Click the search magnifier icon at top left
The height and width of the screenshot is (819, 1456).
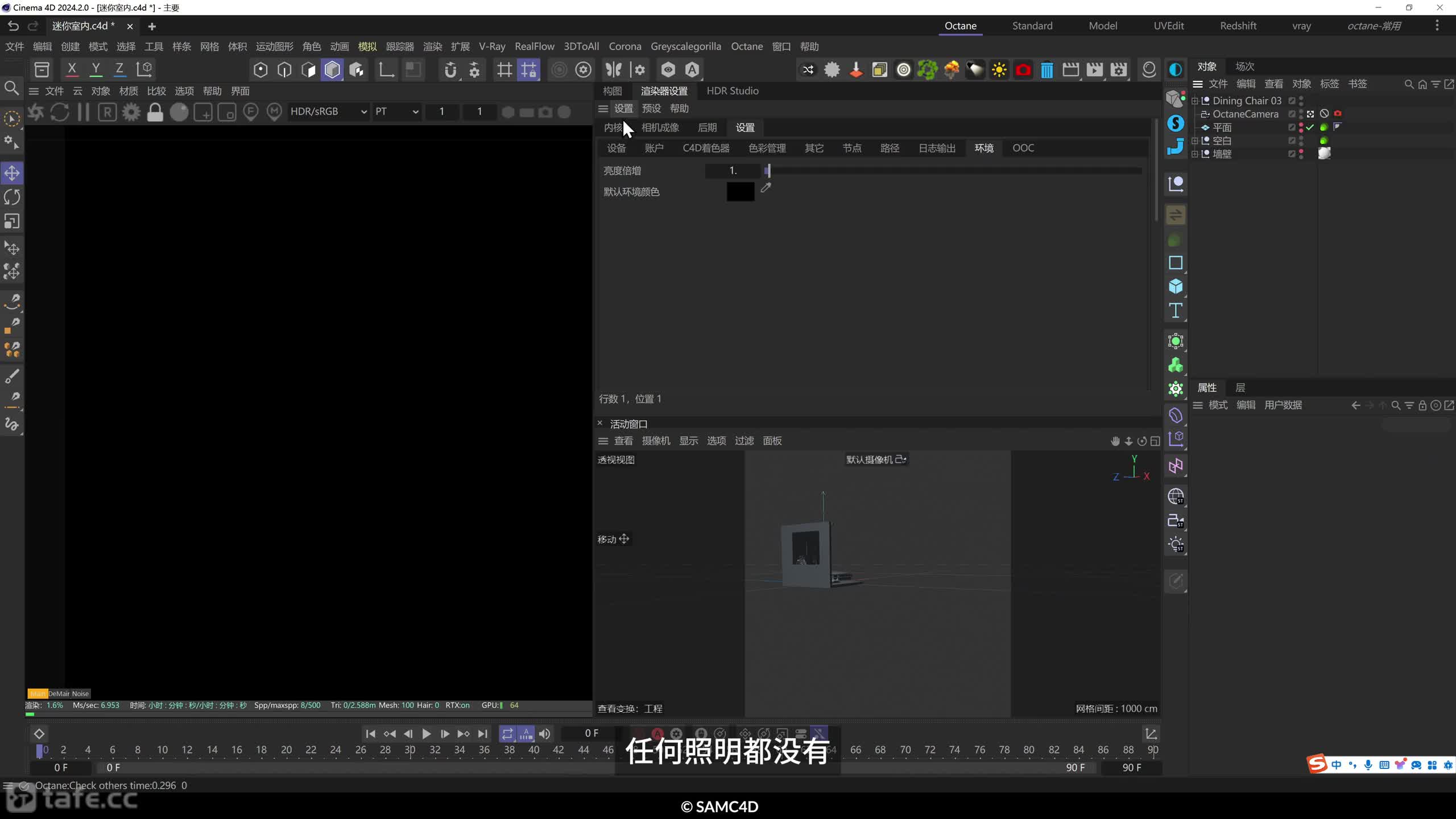click(11, 88)
